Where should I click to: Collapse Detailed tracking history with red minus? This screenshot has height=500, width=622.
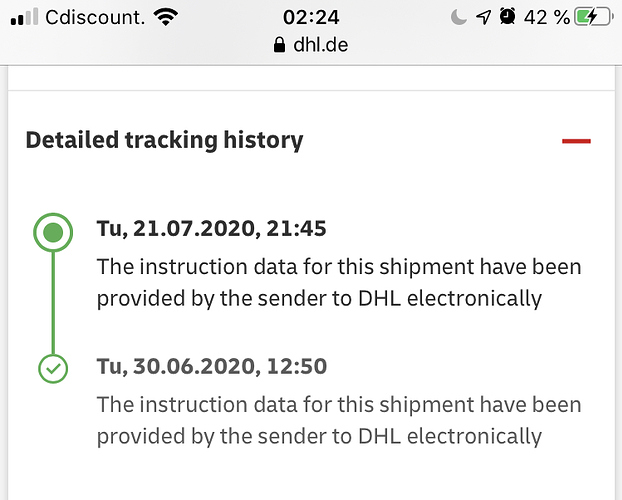576,141
